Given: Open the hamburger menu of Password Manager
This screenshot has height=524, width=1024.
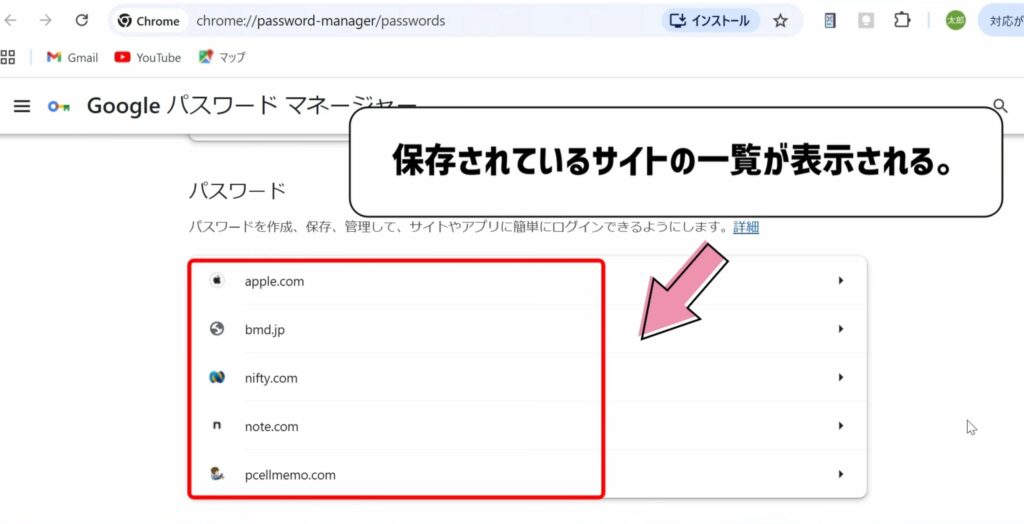Looking at the screenshot, I should click(22, 106).
